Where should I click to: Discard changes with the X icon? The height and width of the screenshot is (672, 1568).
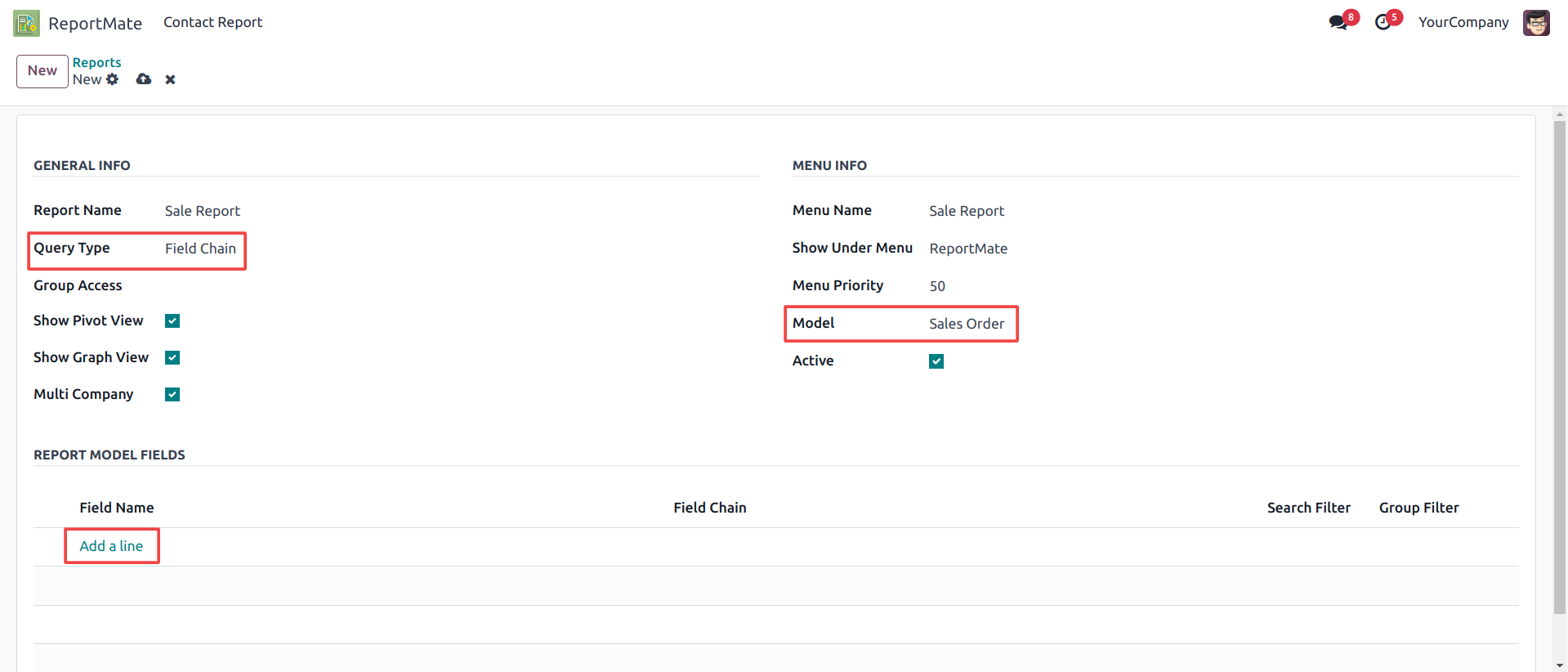click(x=170, y=79)
